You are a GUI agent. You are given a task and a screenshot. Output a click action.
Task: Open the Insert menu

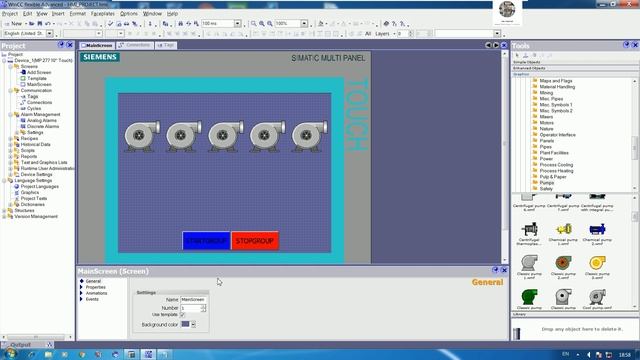coord(58,13)
